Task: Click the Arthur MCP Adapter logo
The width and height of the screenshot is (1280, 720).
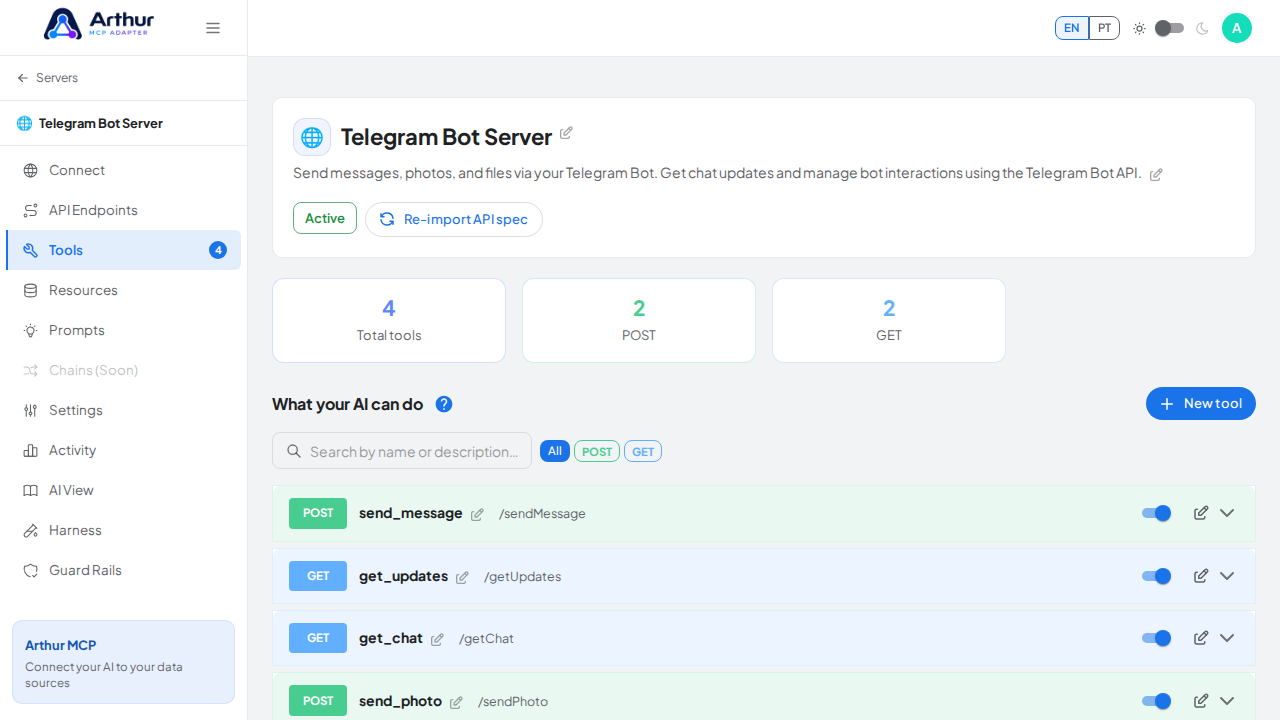Action: coord(99,24)
